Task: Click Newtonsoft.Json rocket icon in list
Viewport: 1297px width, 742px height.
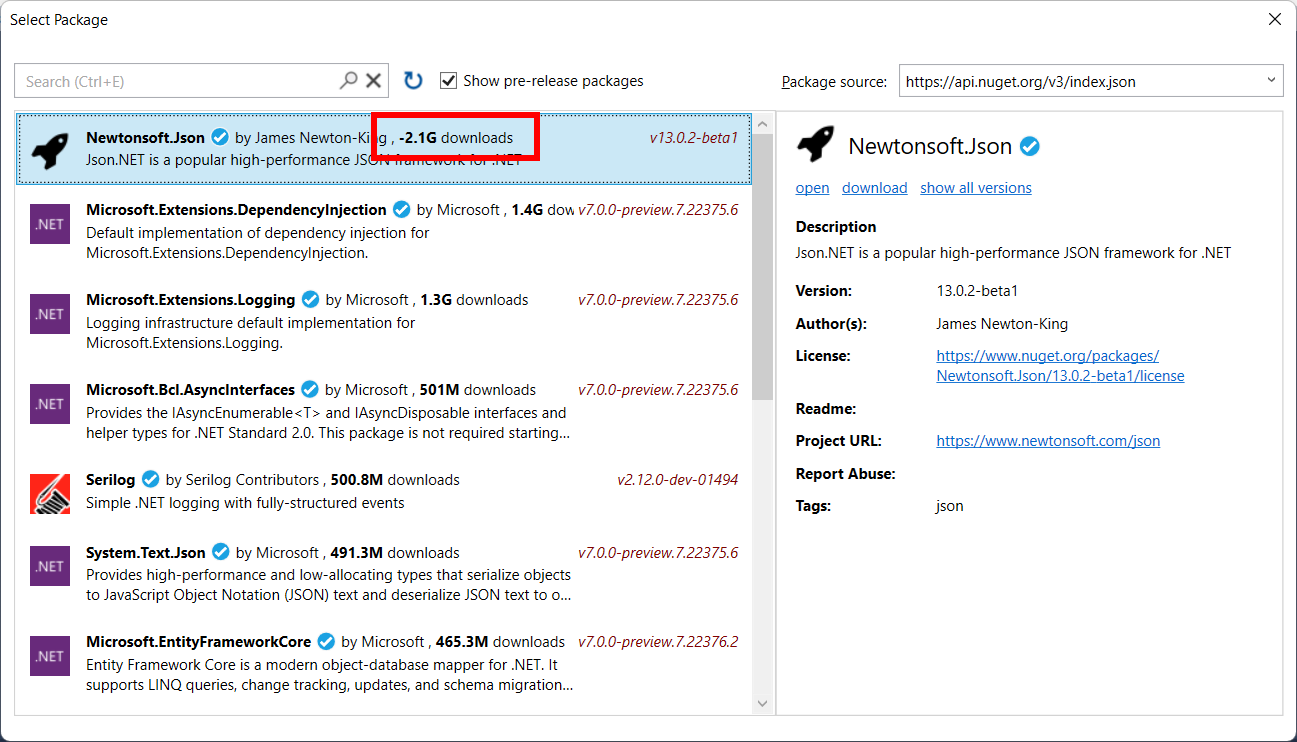Action: (50, 149)
